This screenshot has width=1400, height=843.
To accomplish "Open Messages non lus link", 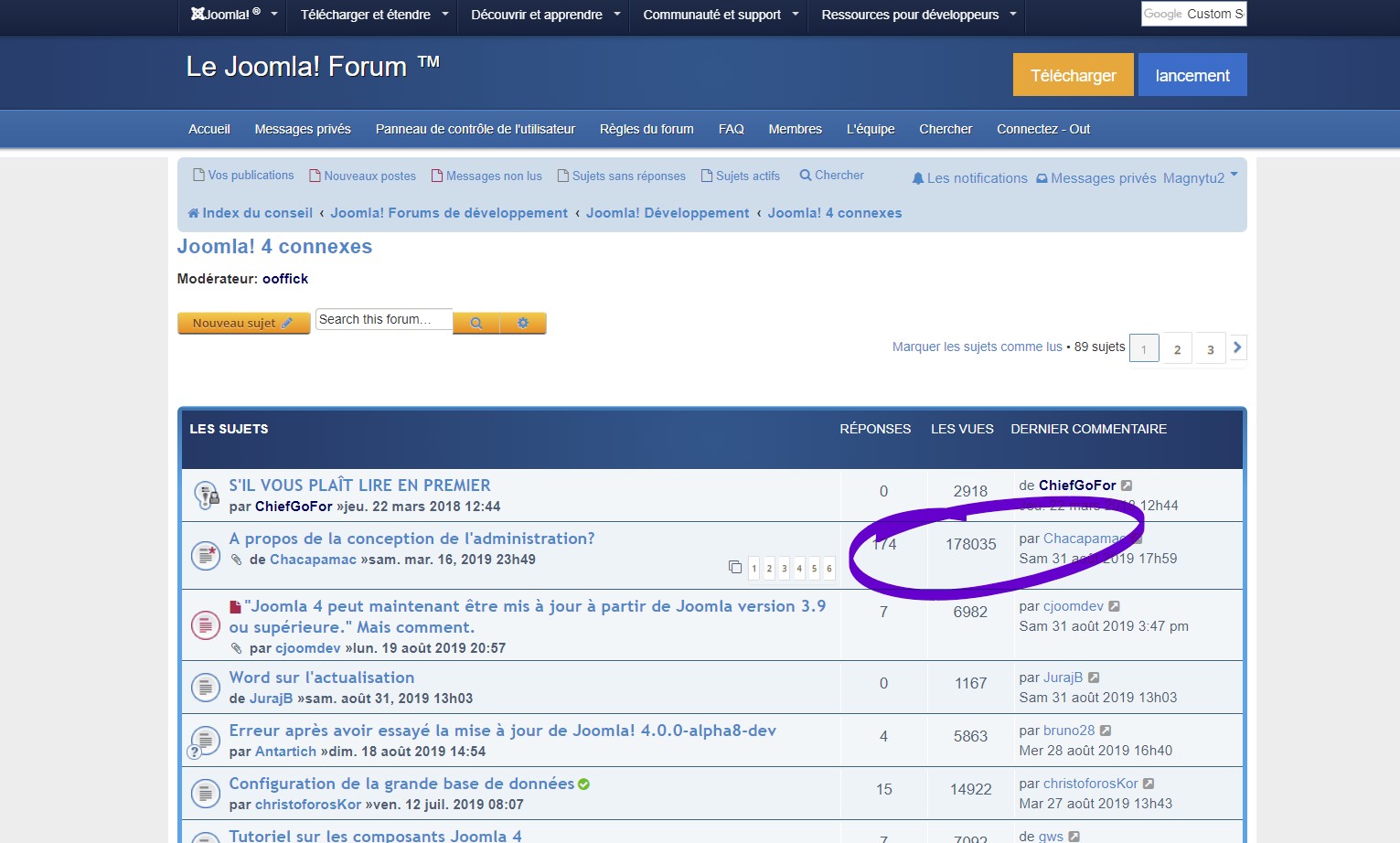I will tap(486, 176).
